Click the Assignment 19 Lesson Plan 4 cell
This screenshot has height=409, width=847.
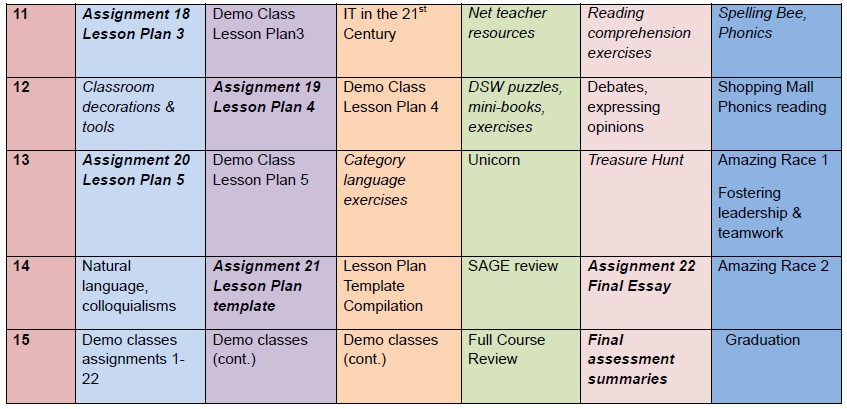tap(271, 114)
